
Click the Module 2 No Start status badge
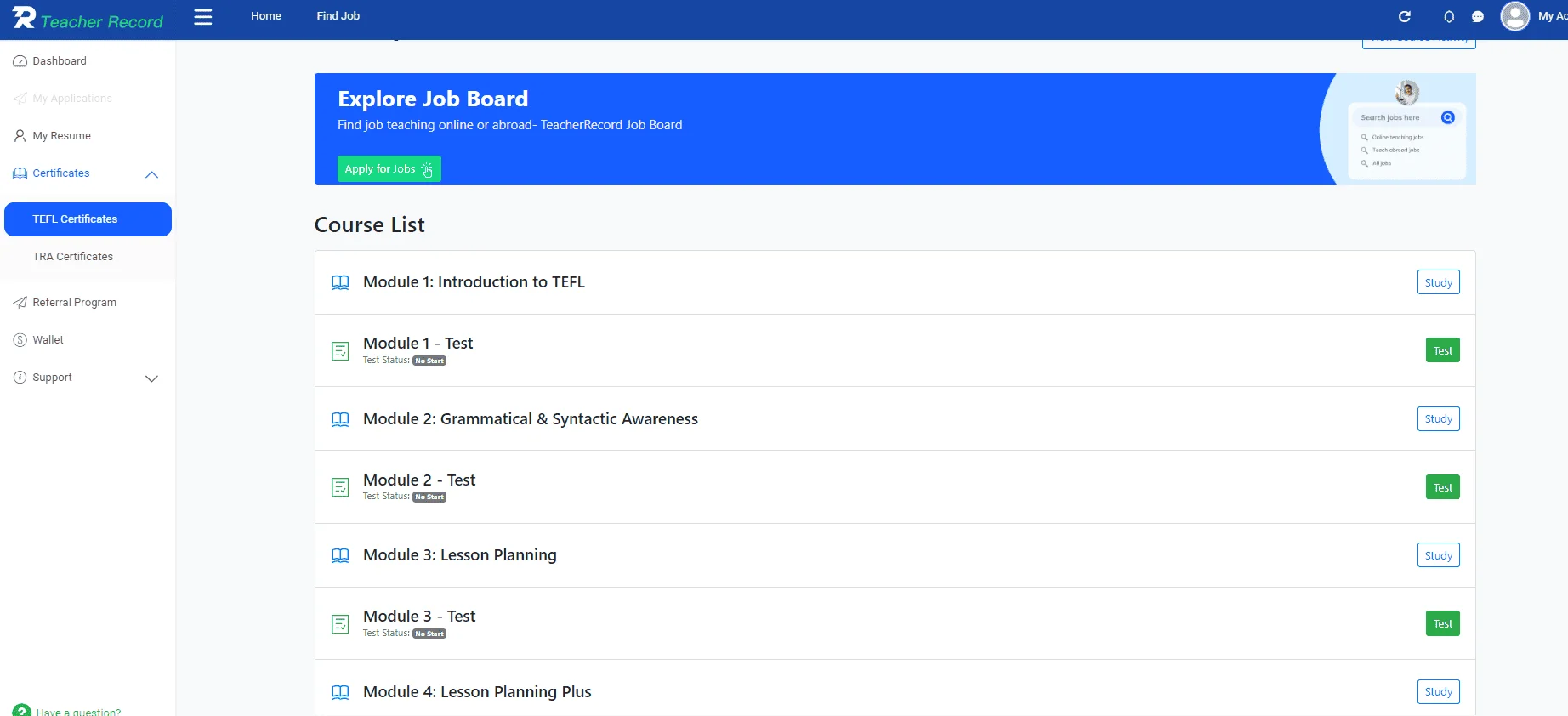pos(429,497)
